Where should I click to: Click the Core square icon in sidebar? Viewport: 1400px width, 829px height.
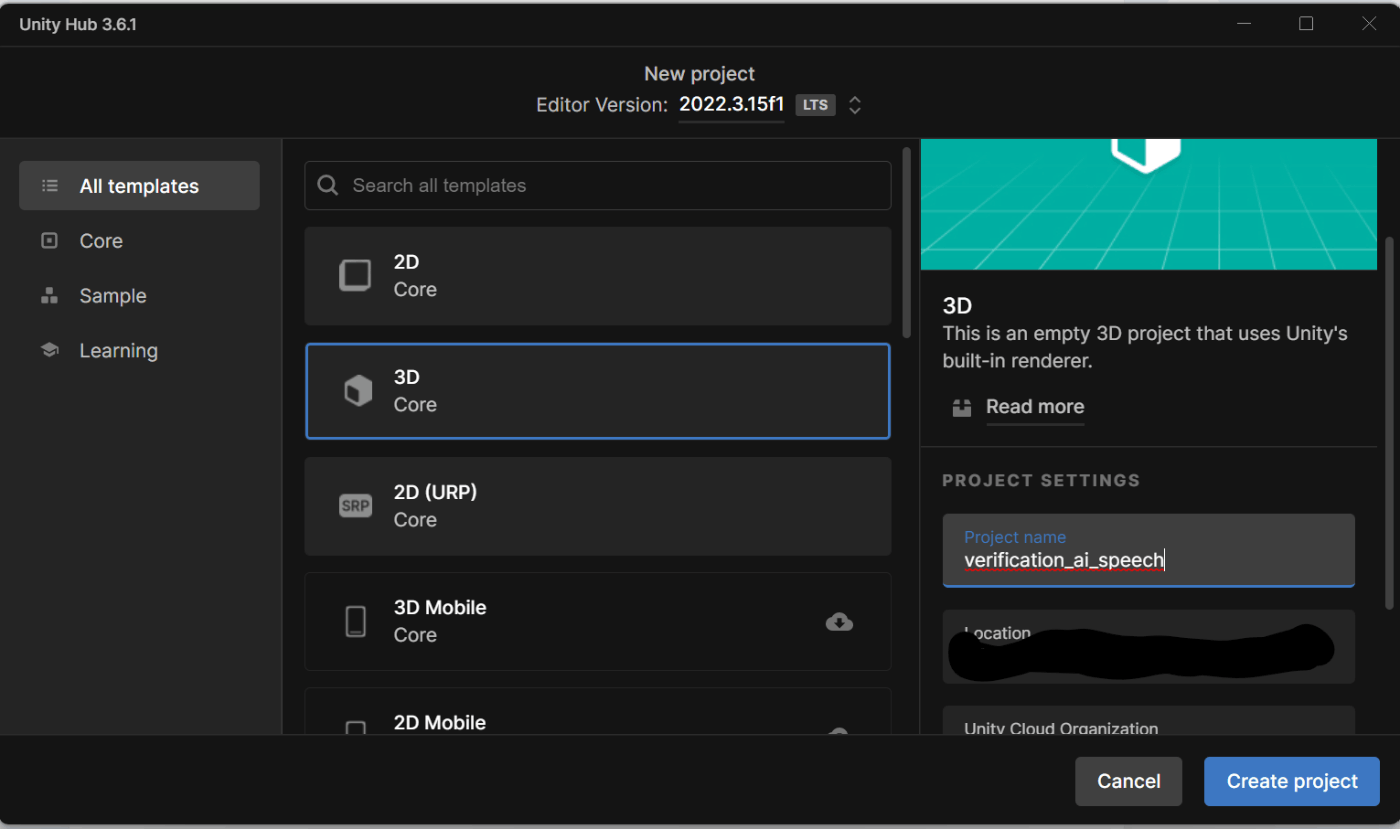click(x=49, y=241)
